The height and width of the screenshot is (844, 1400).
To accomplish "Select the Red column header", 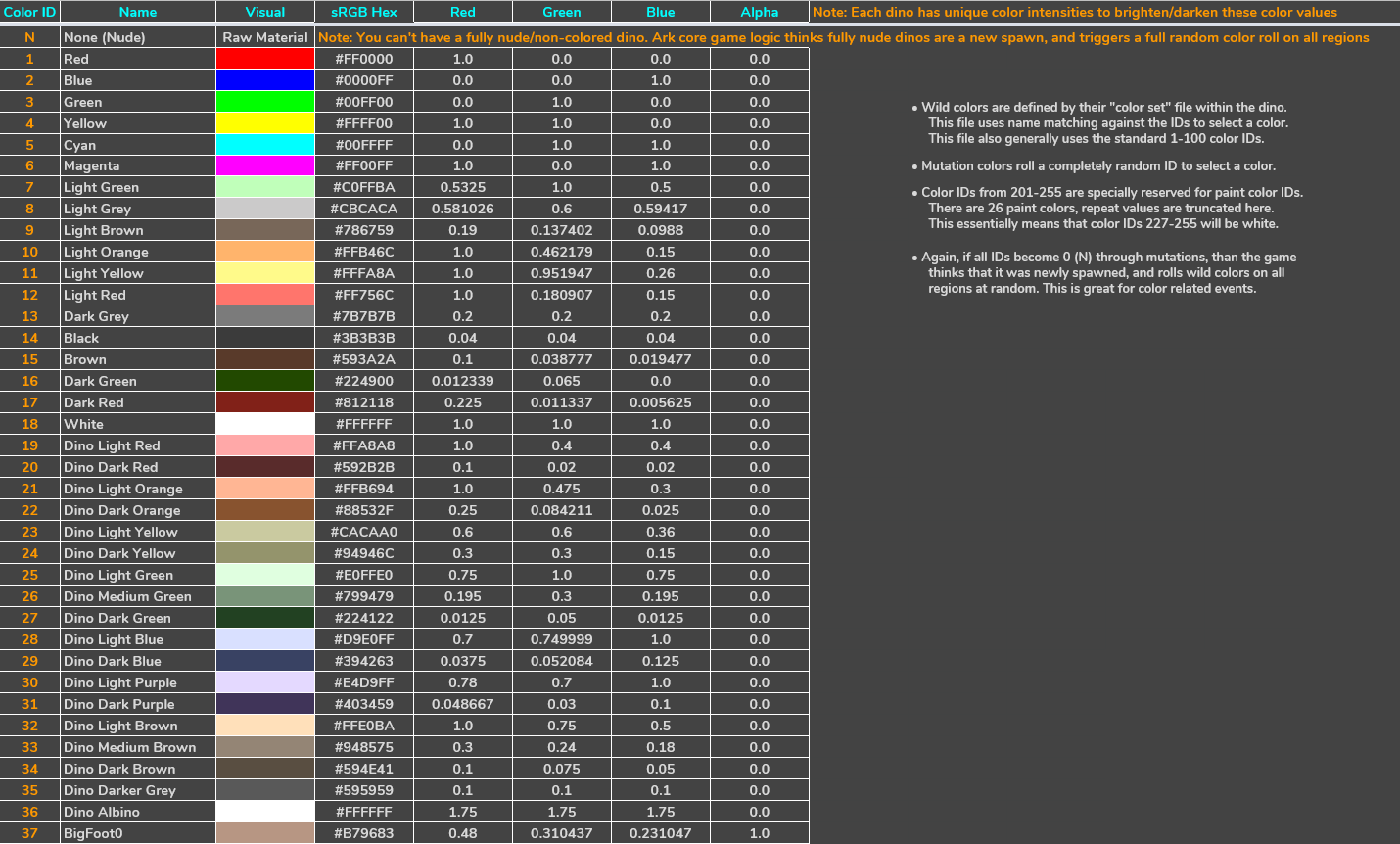I will click(x=463, y=12).
